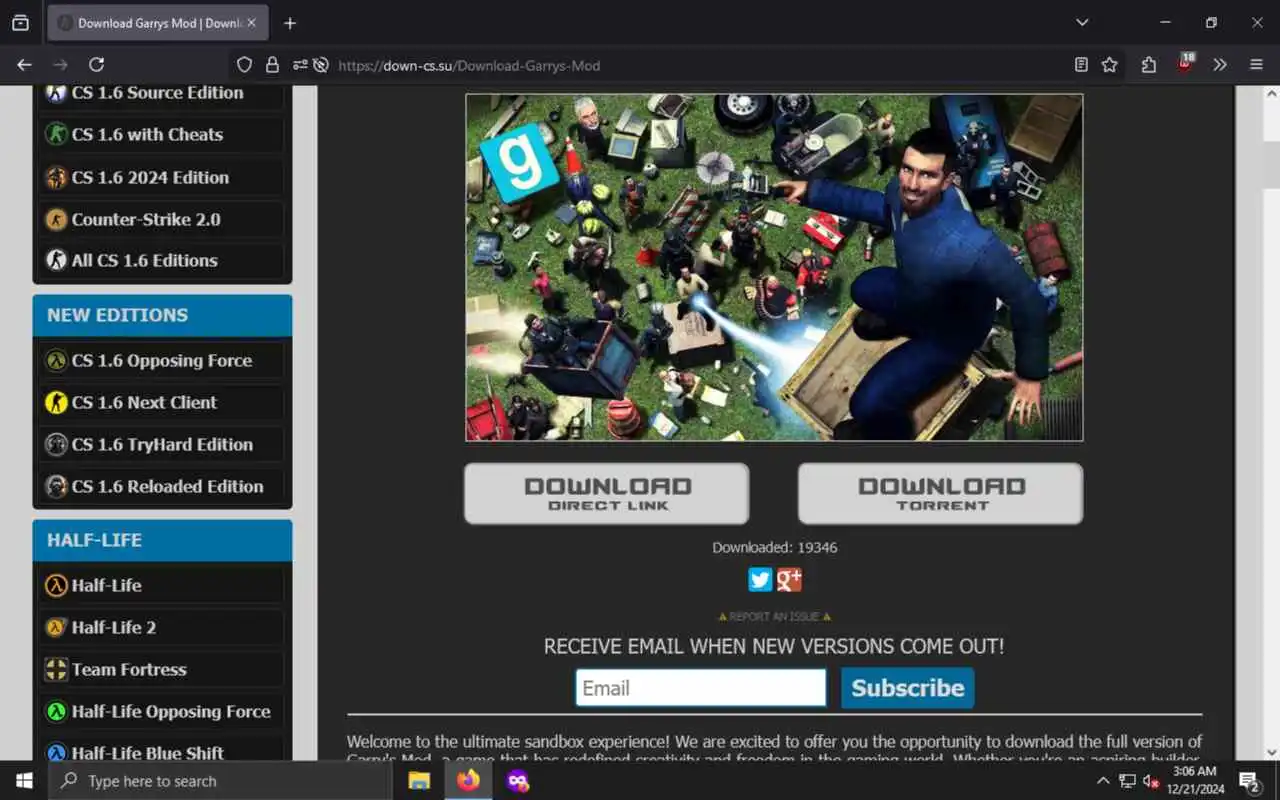
Task: Focus the Email input field
Action: tap(701, 688)
